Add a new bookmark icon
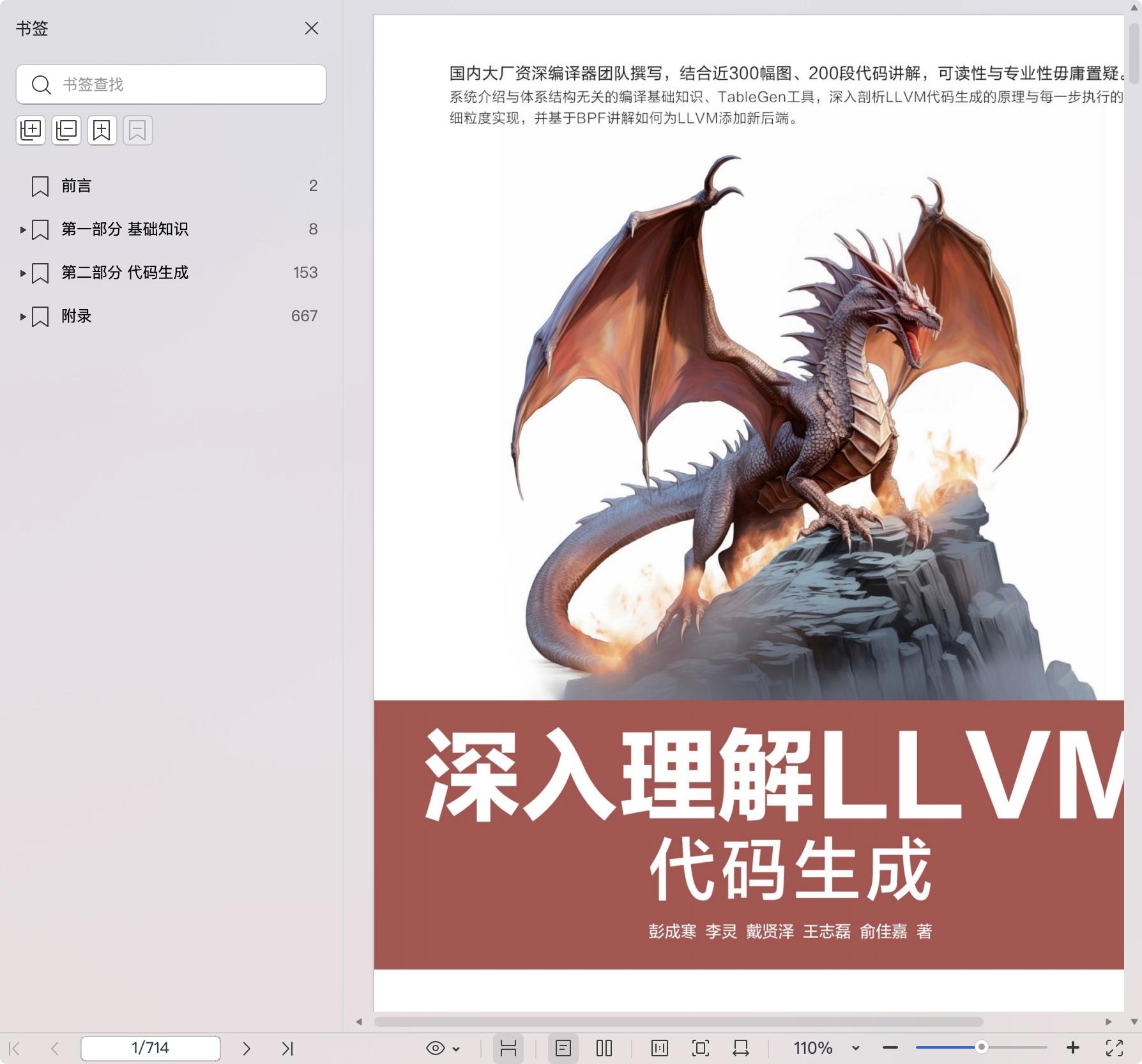Screen dimensions: 1142x1064 tap(102, 130)
